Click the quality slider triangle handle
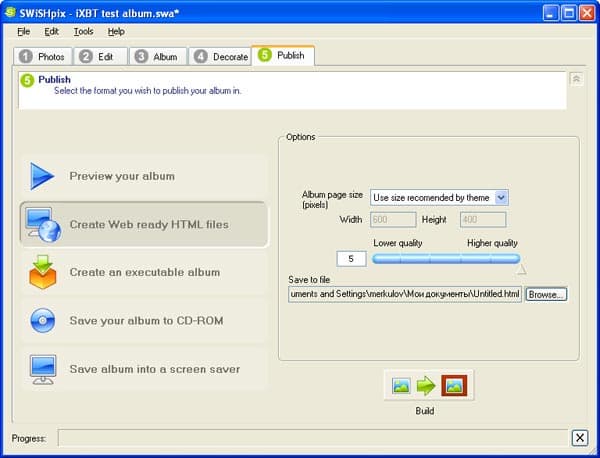The height and width of the screenshot is (458, 600). pos(521,270)
